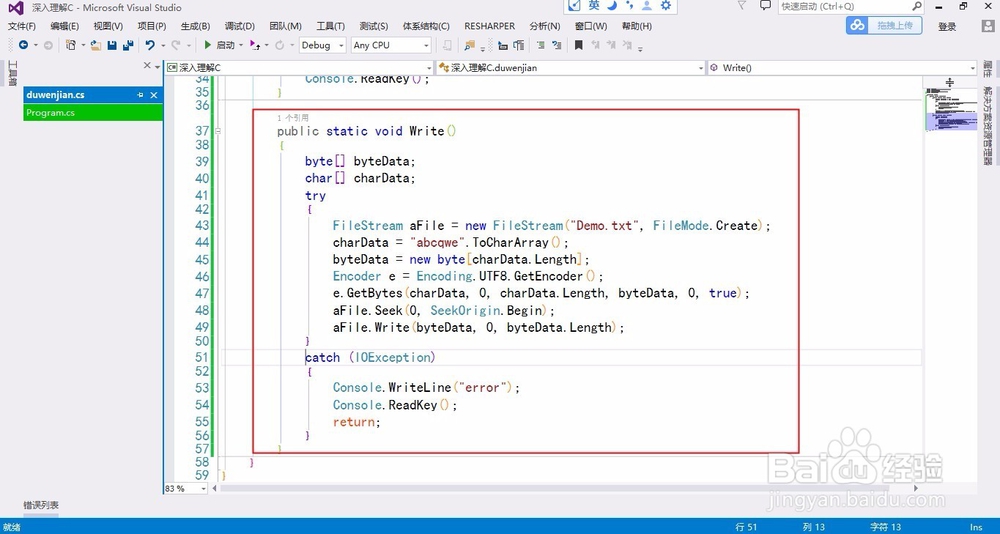The width and height of the screenshot is (1000, 534).
Task: Click the Open File folder icon
Action: pos(96,45)
